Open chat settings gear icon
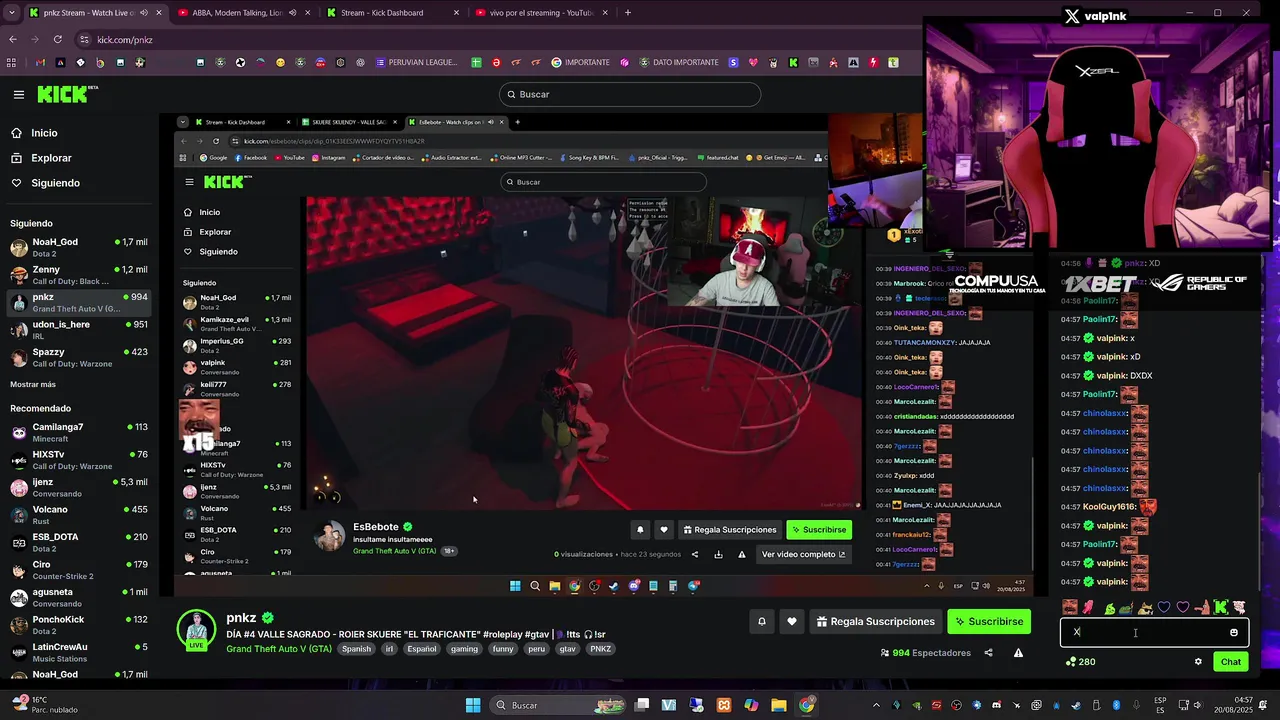Image resolution: width=1280 pixels, height=720 pixels. click(x=1198, y=661)
